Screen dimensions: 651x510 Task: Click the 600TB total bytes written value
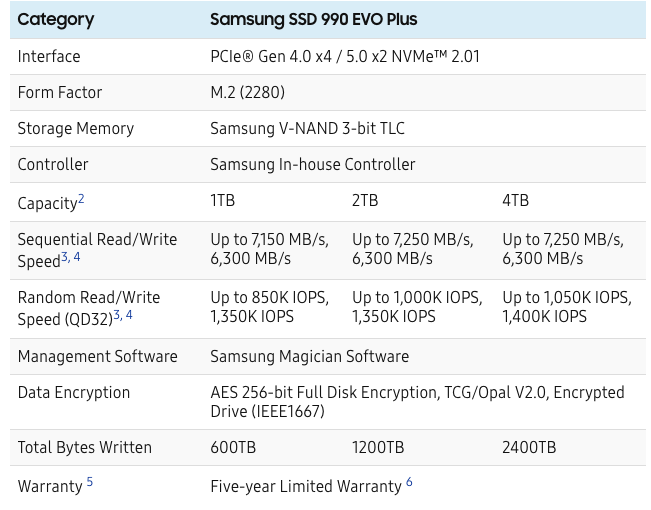[233, 448]
